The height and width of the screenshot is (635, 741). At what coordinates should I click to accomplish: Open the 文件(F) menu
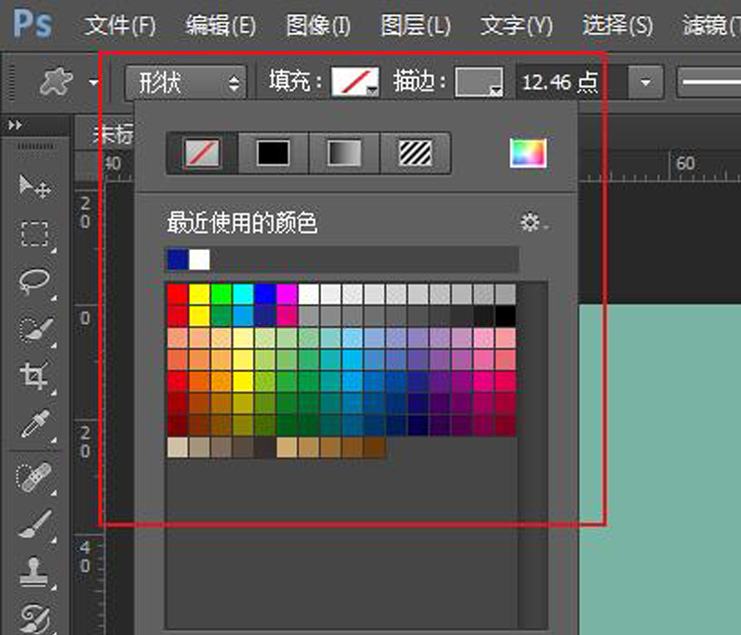point(120,26)
